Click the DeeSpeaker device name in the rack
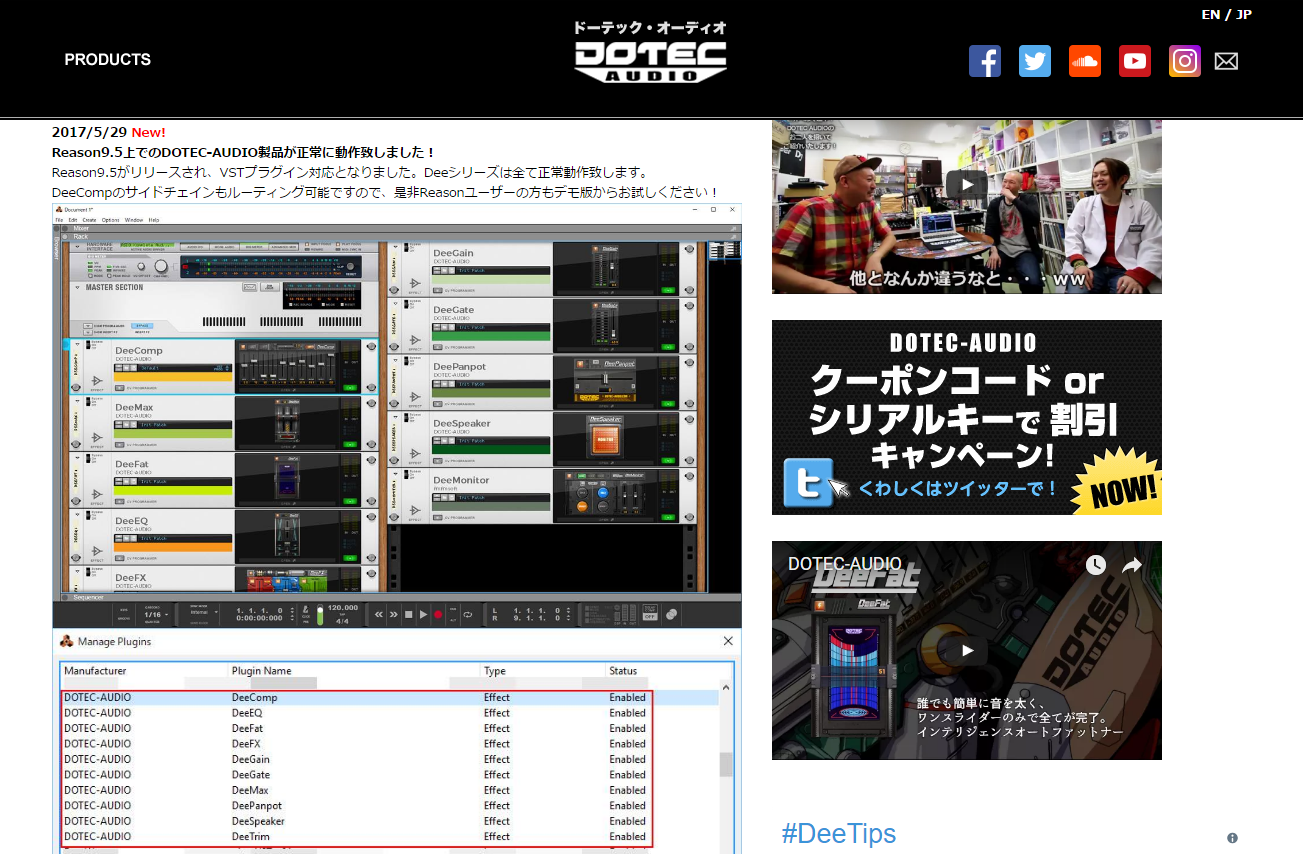The image size is (1303, 854). [462, 423]
